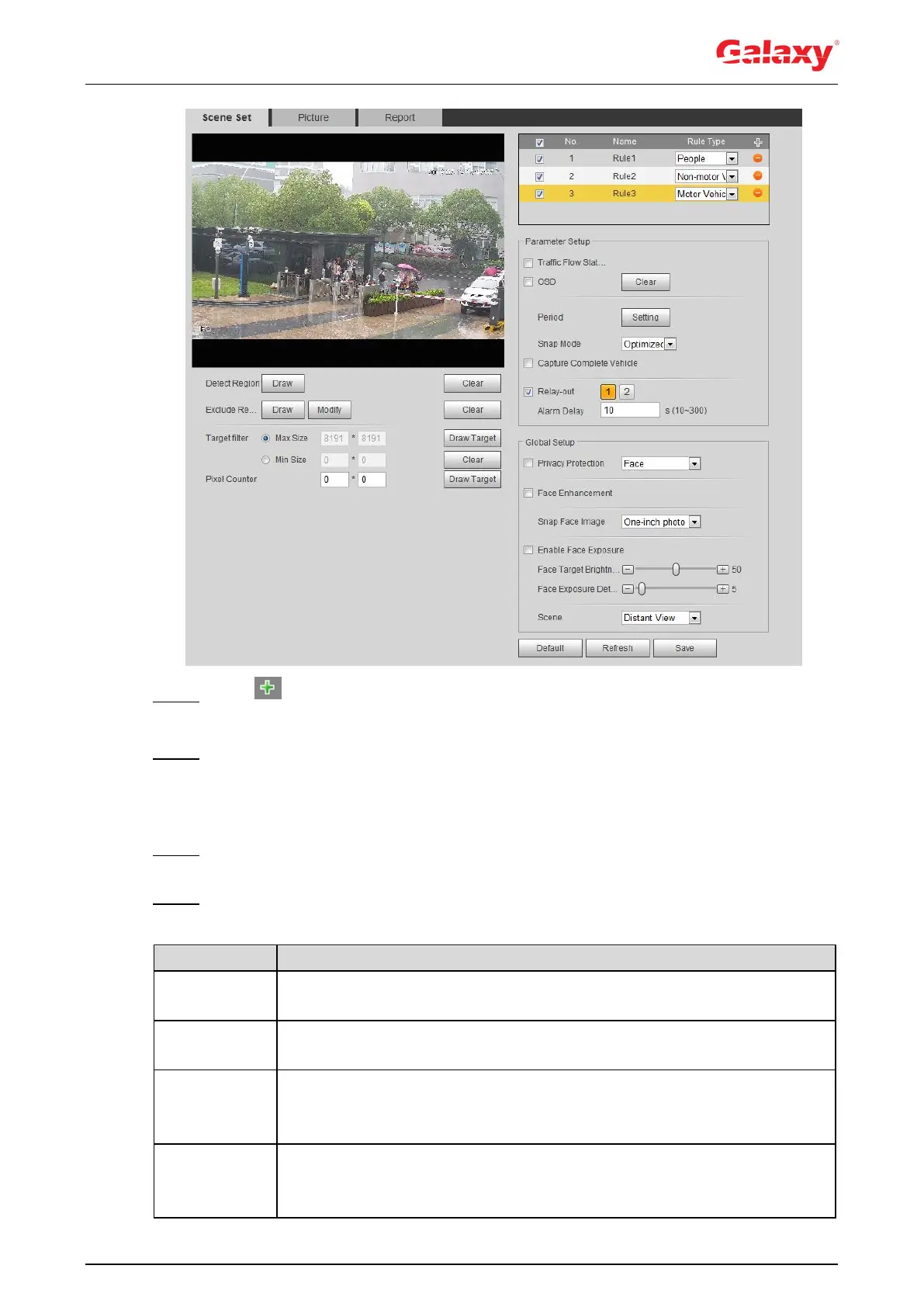The width and height of the screenshot is (924, 1307).
Task: Click plus icon of Face Exposure Detection
Action: click(723, 589)
